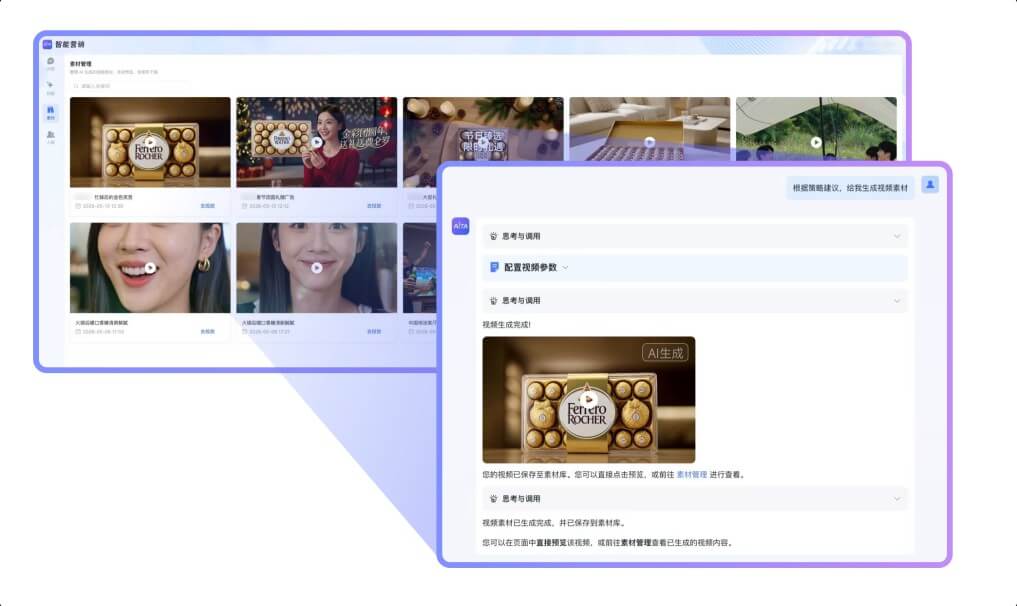Screen dimensions: 1017x606
Task: Click calendar icon on face close-up card
Action: [x=245, y=332]
